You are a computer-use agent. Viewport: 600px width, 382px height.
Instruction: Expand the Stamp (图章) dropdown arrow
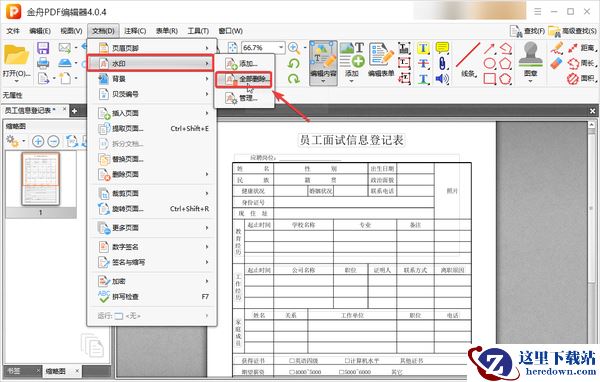530,81
